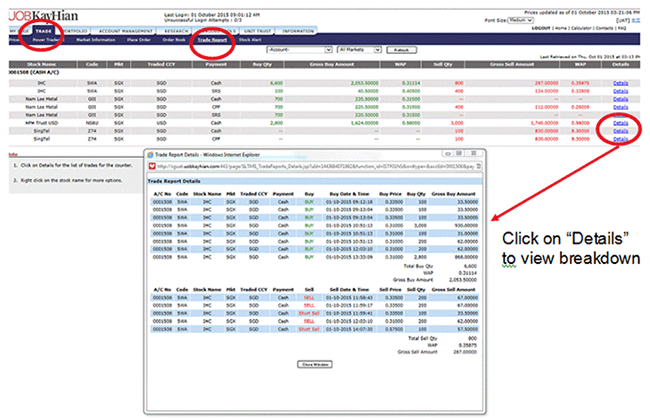Click the Internet Explorer icon in popup title
The height and width of the screenshot is (419, 650).
point(150,155)
